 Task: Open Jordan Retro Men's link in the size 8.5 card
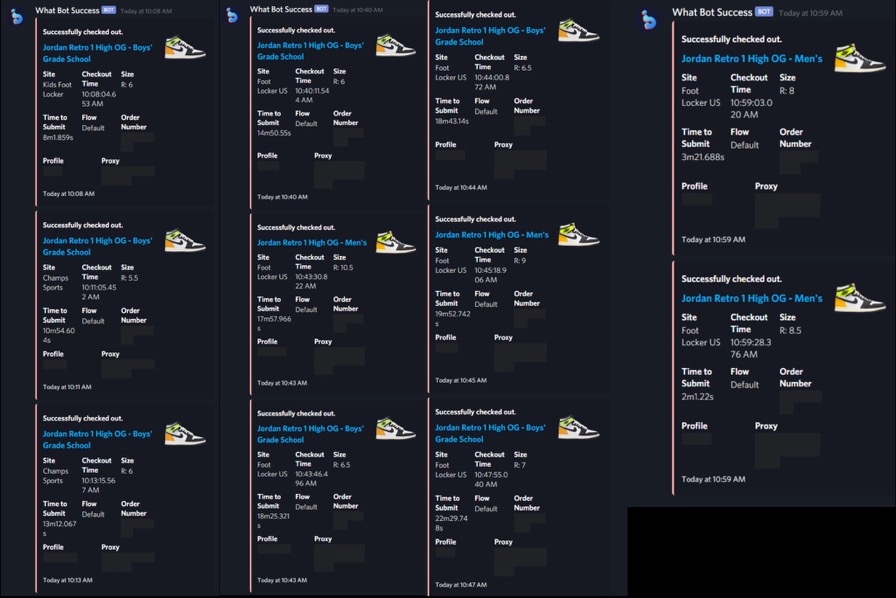point(751,298)
